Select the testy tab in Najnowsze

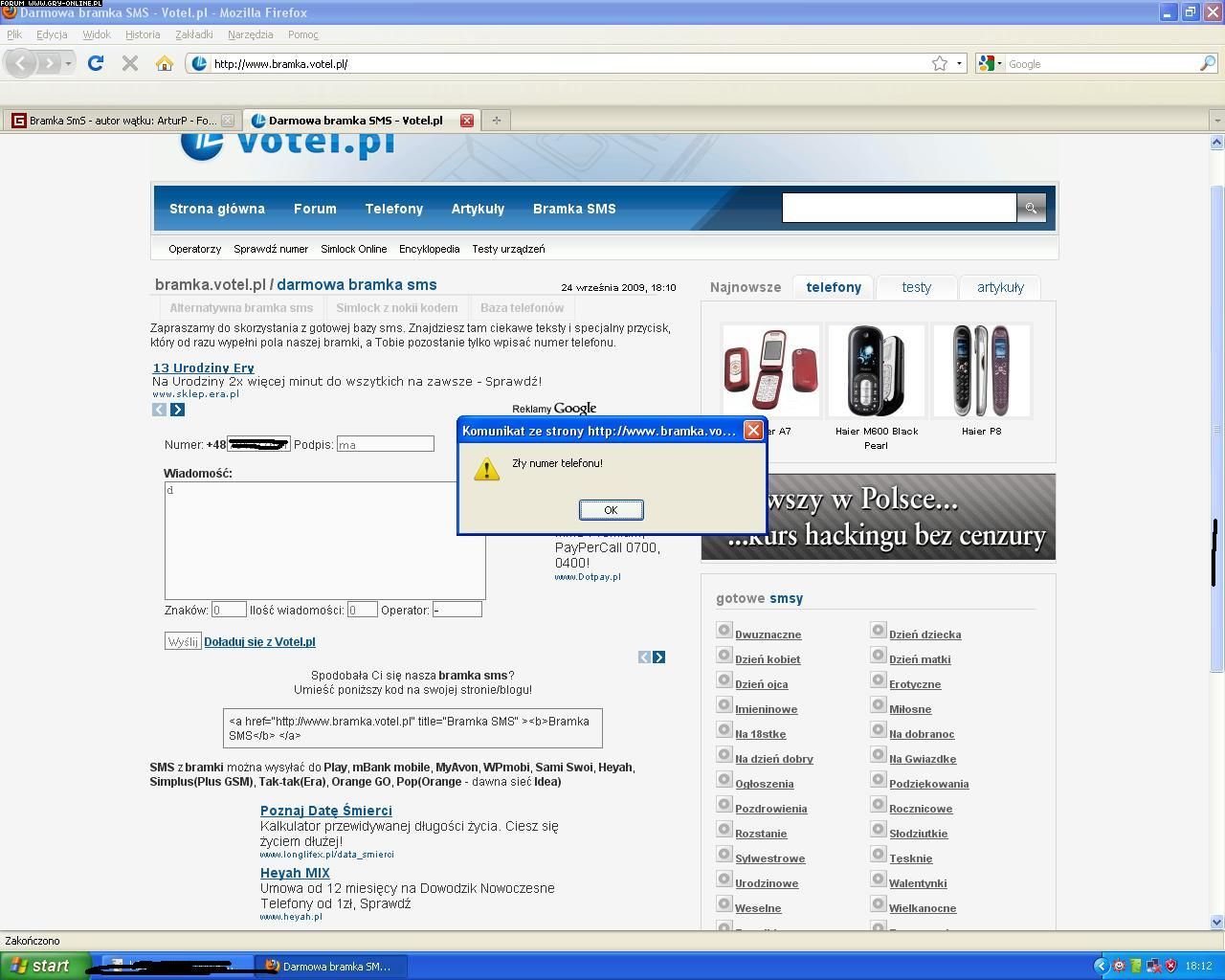tap(916, 287)
